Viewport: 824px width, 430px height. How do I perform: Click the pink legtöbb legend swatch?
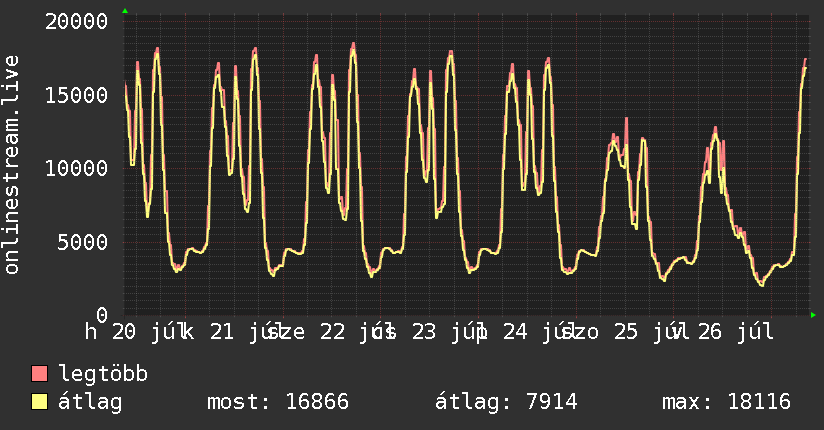[39, 373]
